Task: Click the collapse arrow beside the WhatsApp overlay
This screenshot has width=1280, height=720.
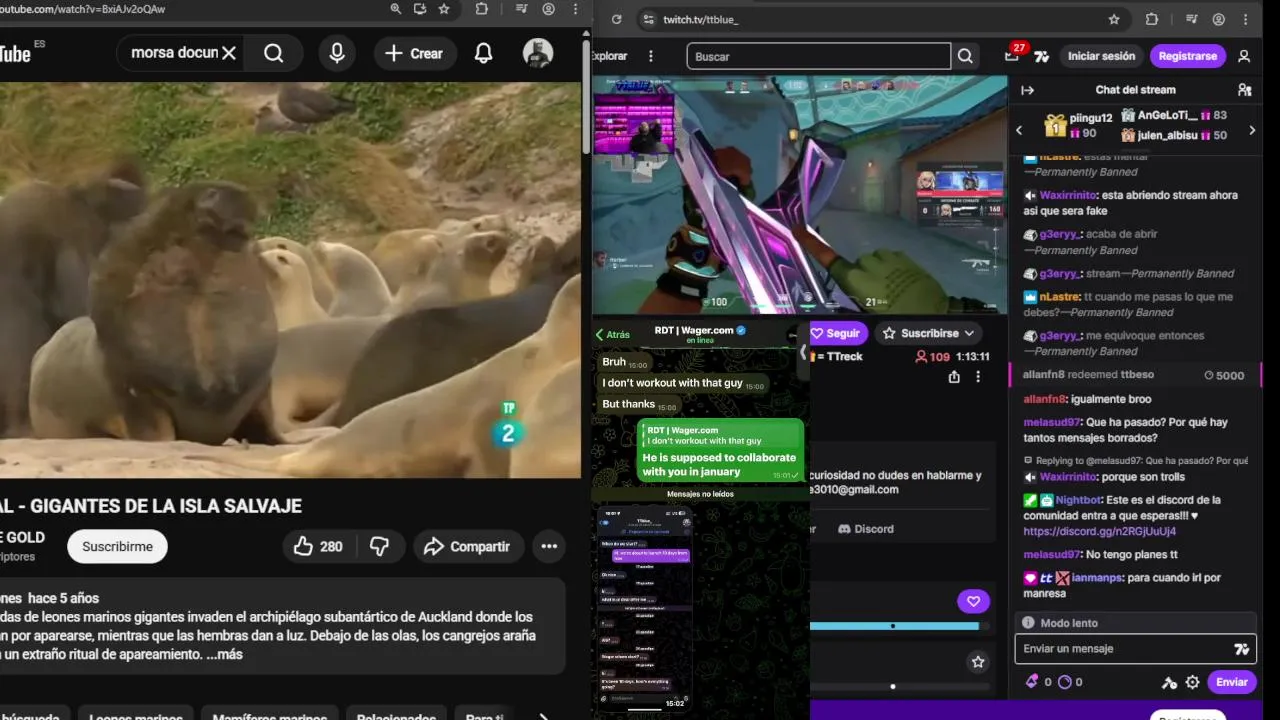Action: pyautogui.click(x=802, y=352)
